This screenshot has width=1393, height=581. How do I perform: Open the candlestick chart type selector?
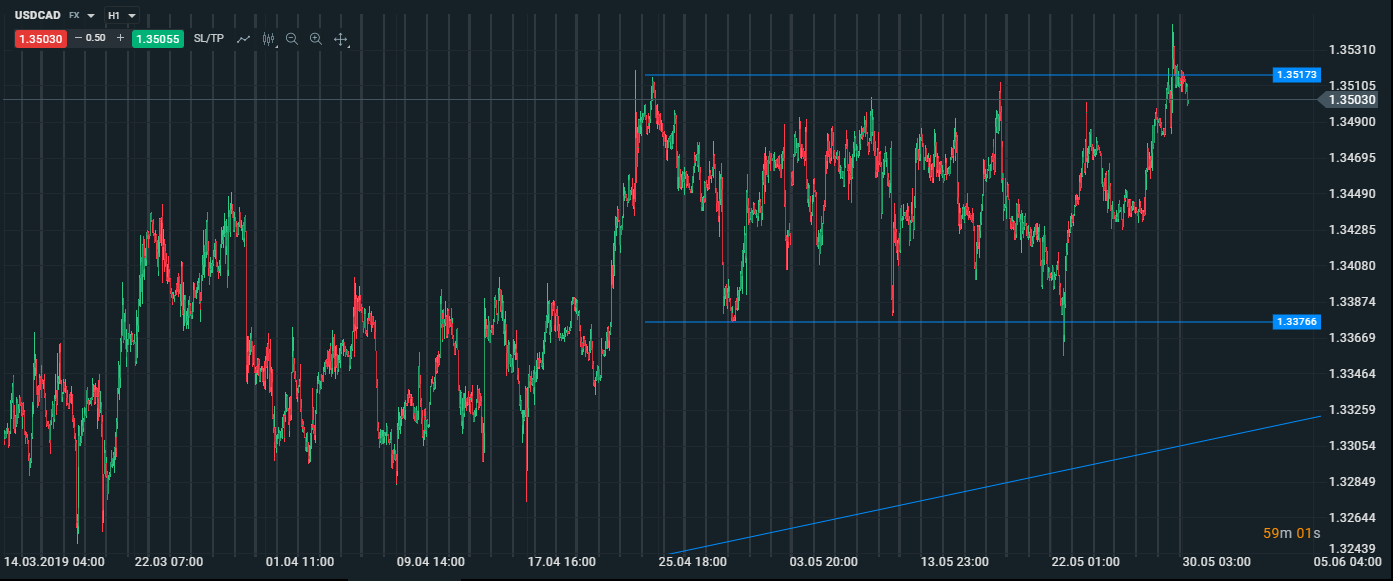click(x=268, y=39)
